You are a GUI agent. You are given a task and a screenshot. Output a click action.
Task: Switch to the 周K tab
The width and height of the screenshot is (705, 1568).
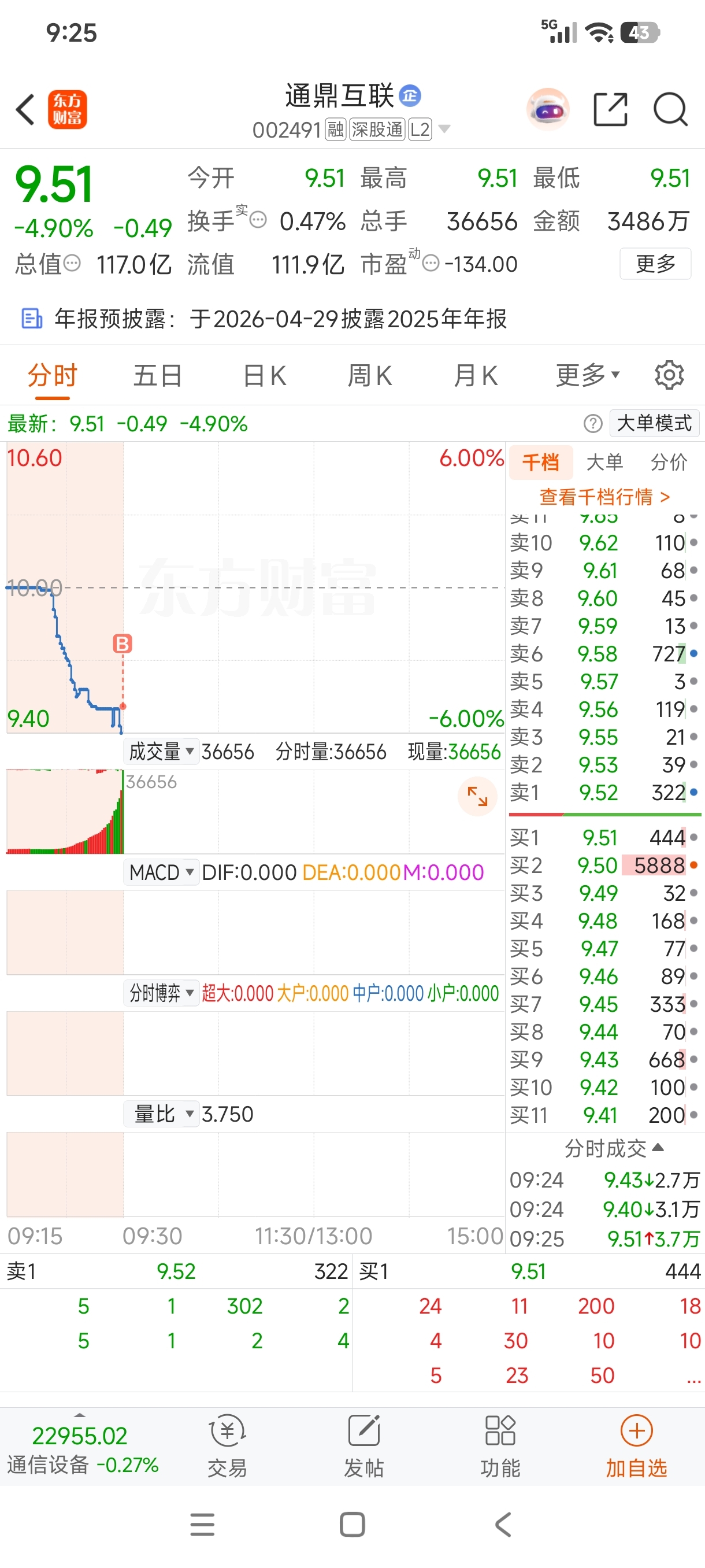tap(370, 376)
